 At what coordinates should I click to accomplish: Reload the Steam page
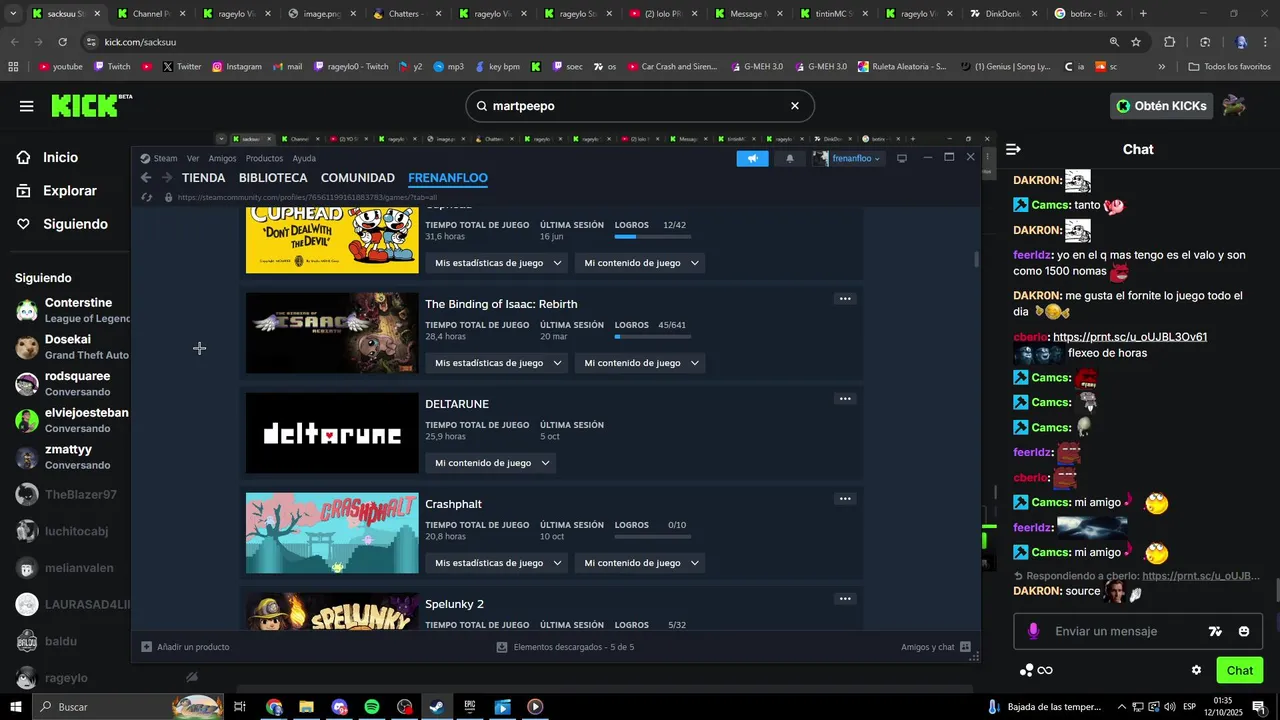(147, 198)
